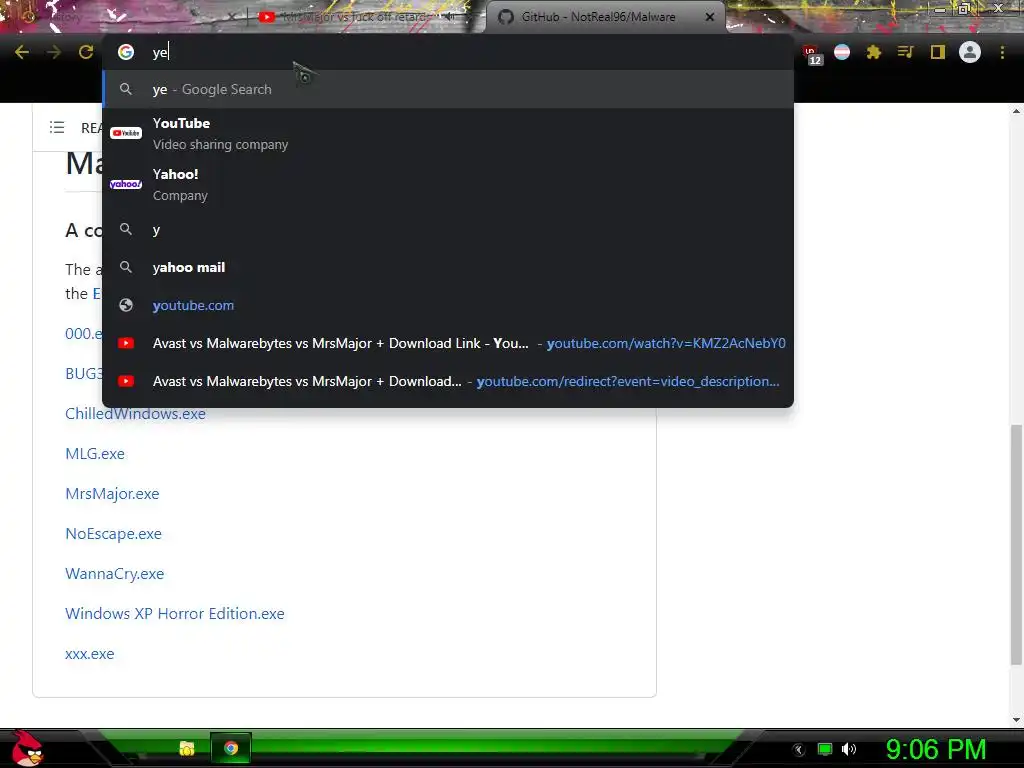The height and width of the screenshot is (768, 1024).
Task: Click the page vertical scrollbar thumb
Action: 1016,545
